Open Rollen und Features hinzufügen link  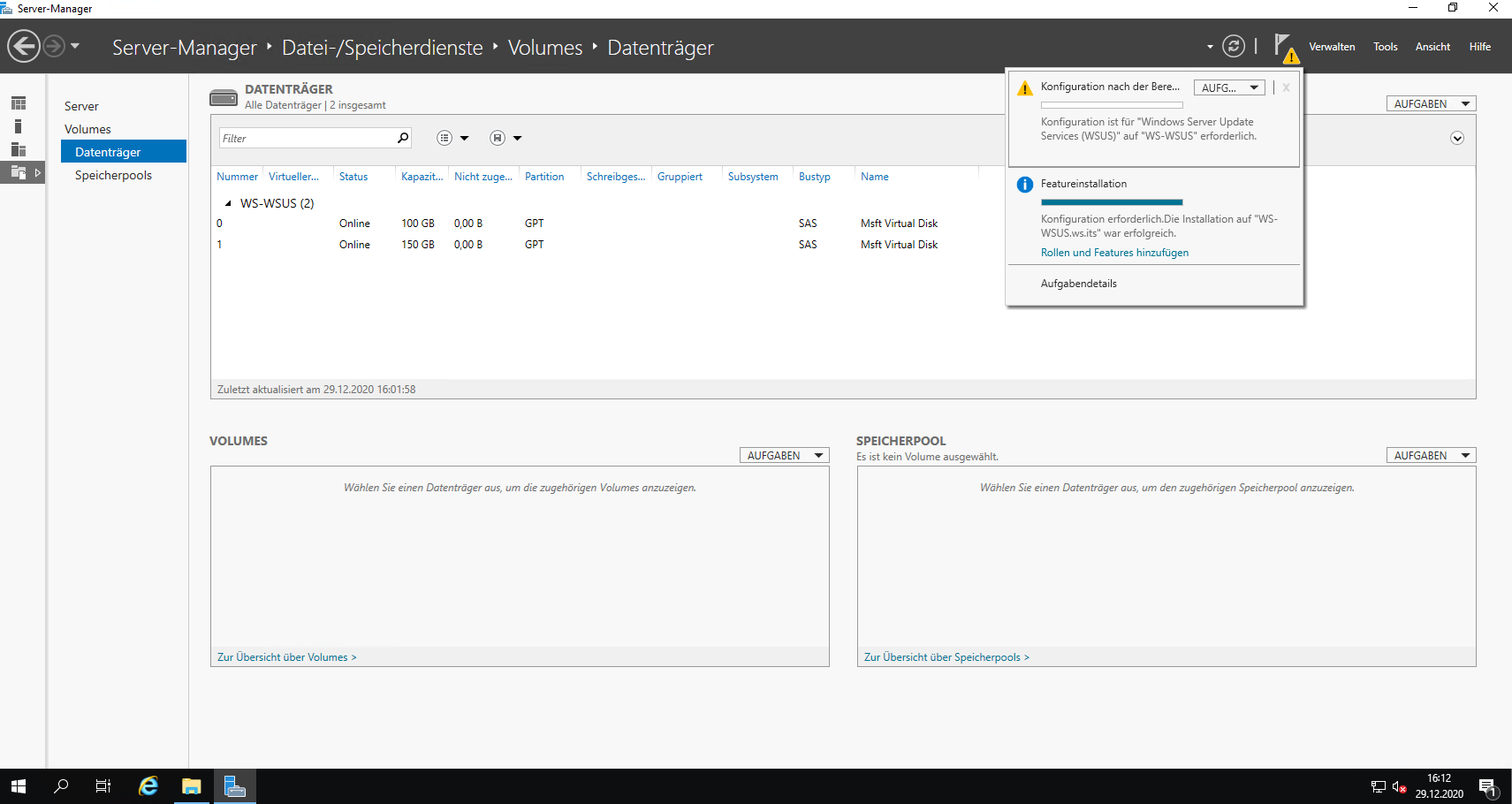pos(1114,253)
